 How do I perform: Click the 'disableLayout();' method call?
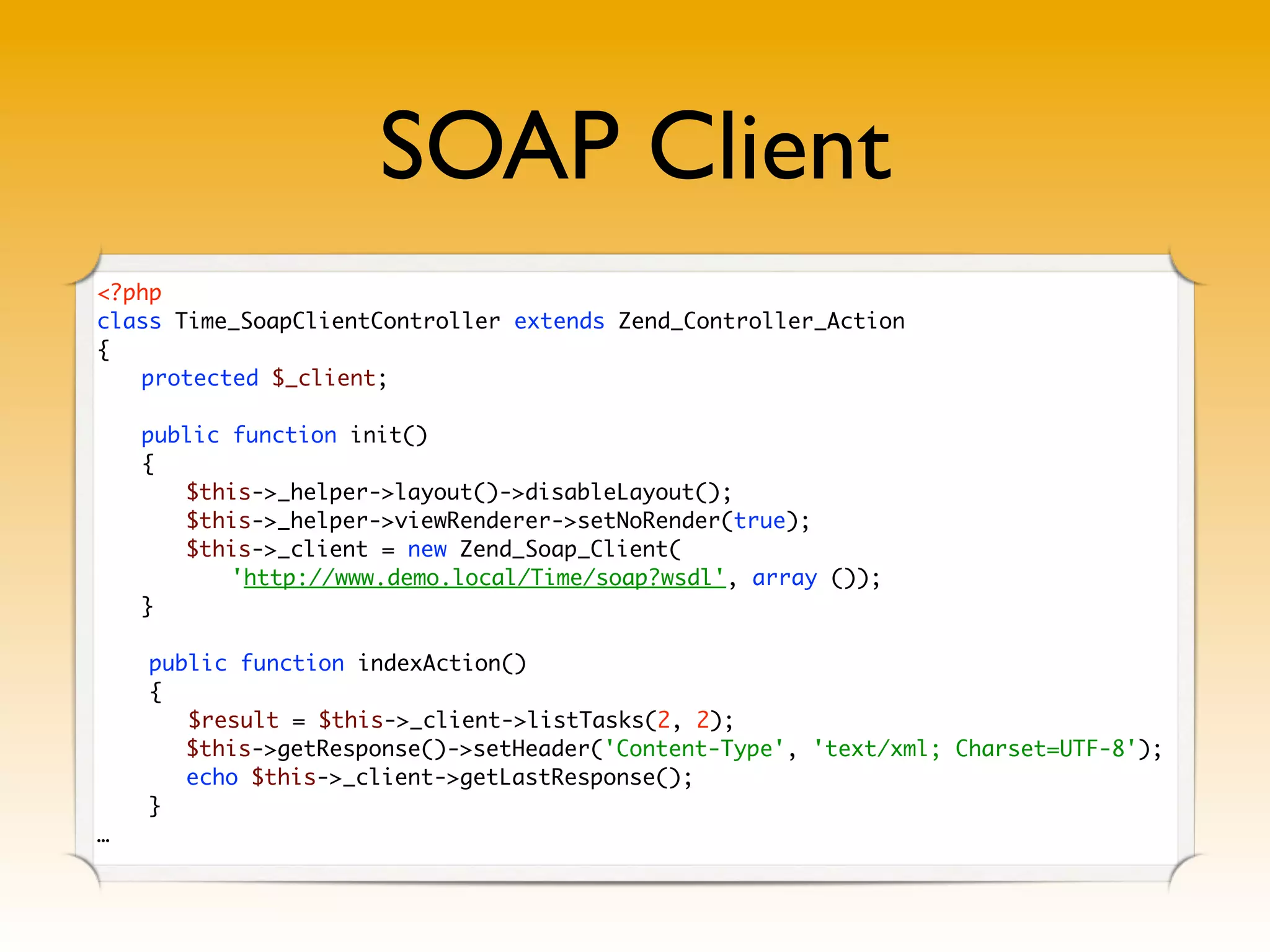click(x=628, y=492)
